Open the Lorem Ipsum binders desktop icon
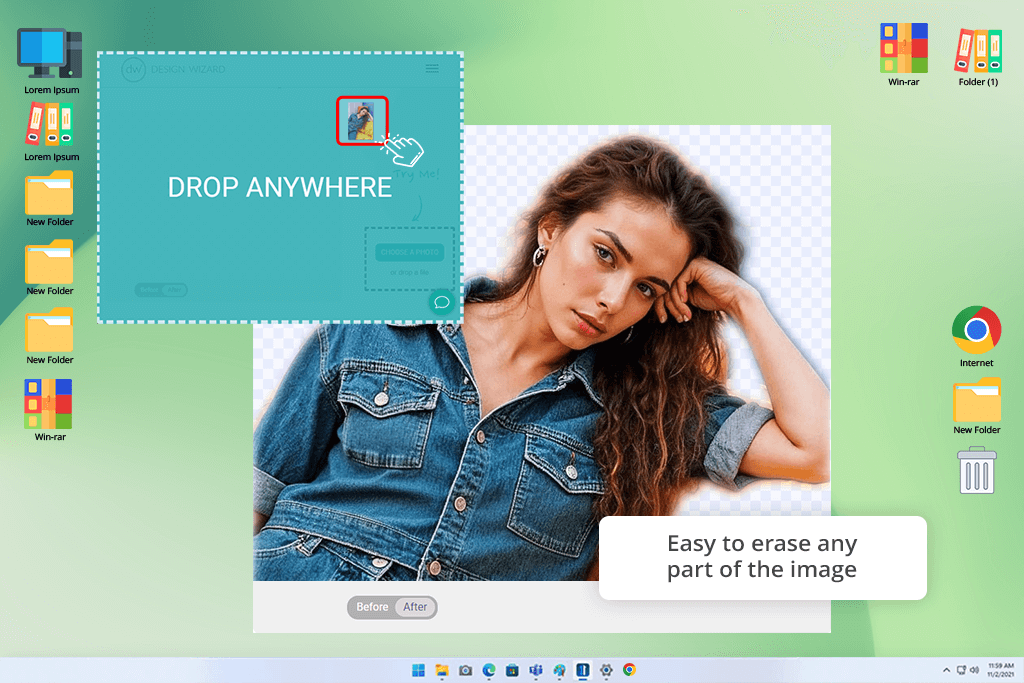Viewport: 1024px width, 683px height. [50, 132]
